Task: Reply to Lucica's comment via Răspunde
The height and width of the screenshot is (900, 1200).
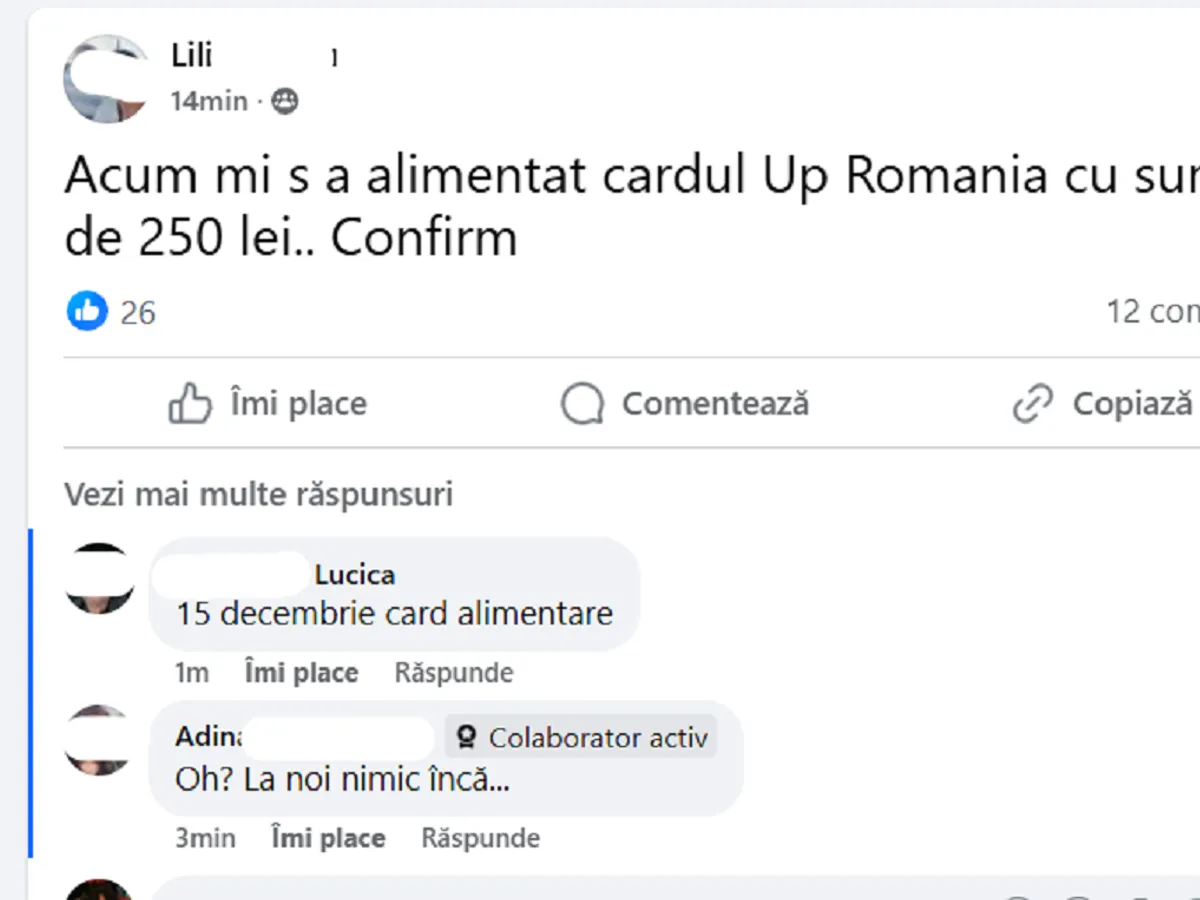Action: pyautogui.click(x=453, y=673)
